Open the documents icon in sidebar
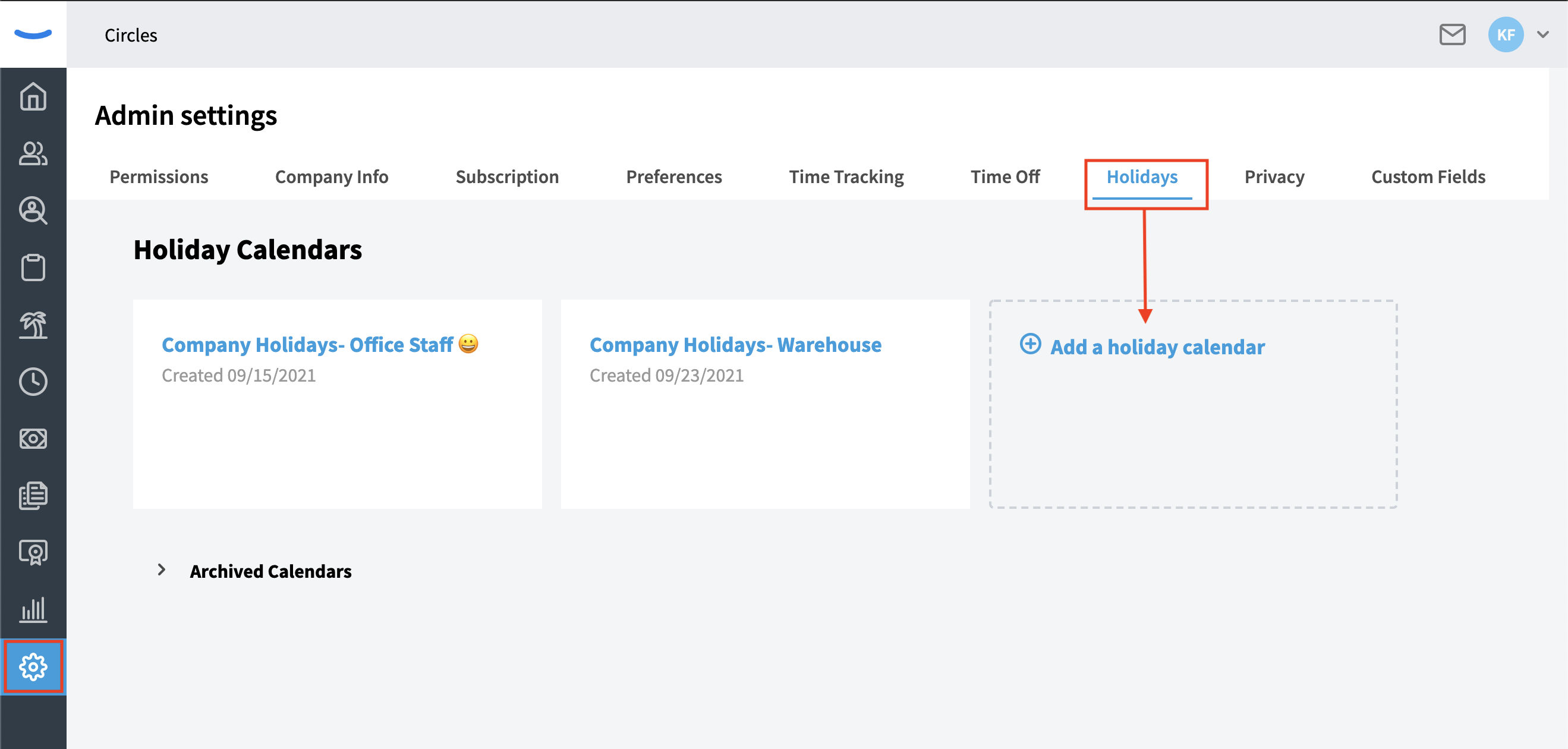The image size is (1568, 749). tap(33, 496)
